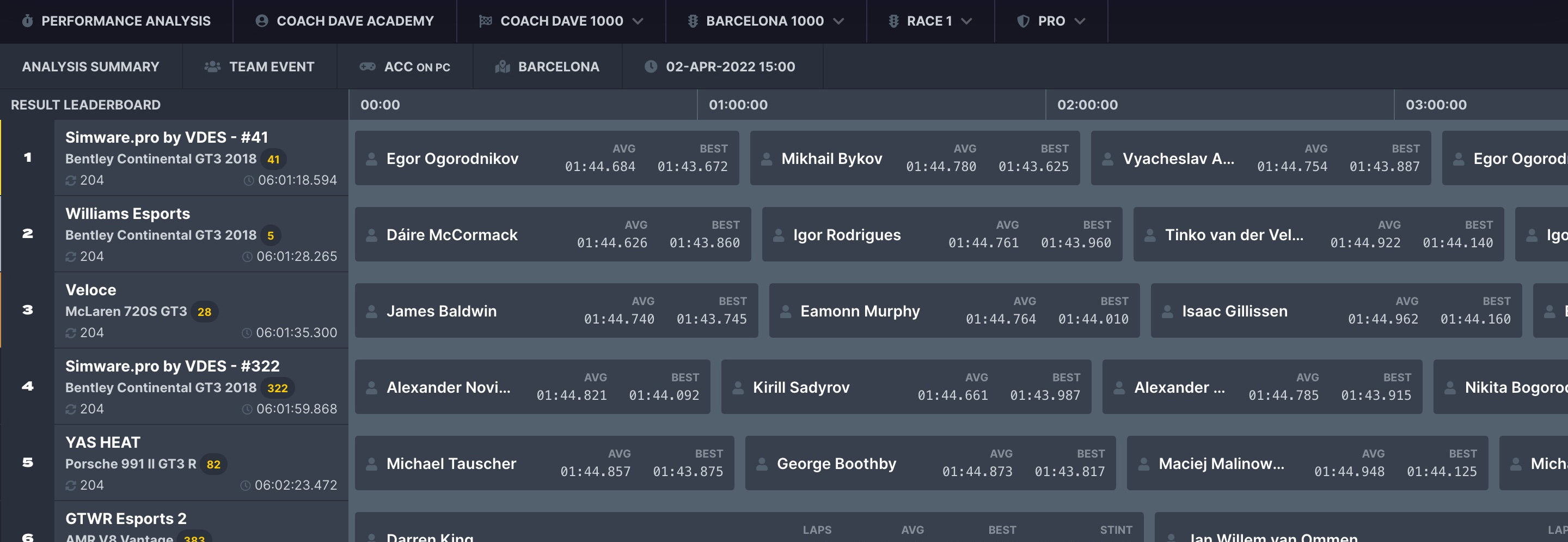Open Mikhail Bykov's stint card
This screenshot has height=542, width=1568.
[914, 159]
